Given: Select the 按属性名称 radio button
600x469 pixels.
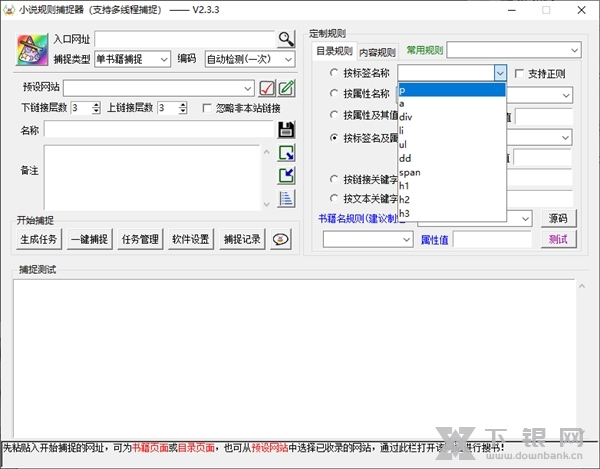Looking at the screenshot, I should [x=334, y=93].
